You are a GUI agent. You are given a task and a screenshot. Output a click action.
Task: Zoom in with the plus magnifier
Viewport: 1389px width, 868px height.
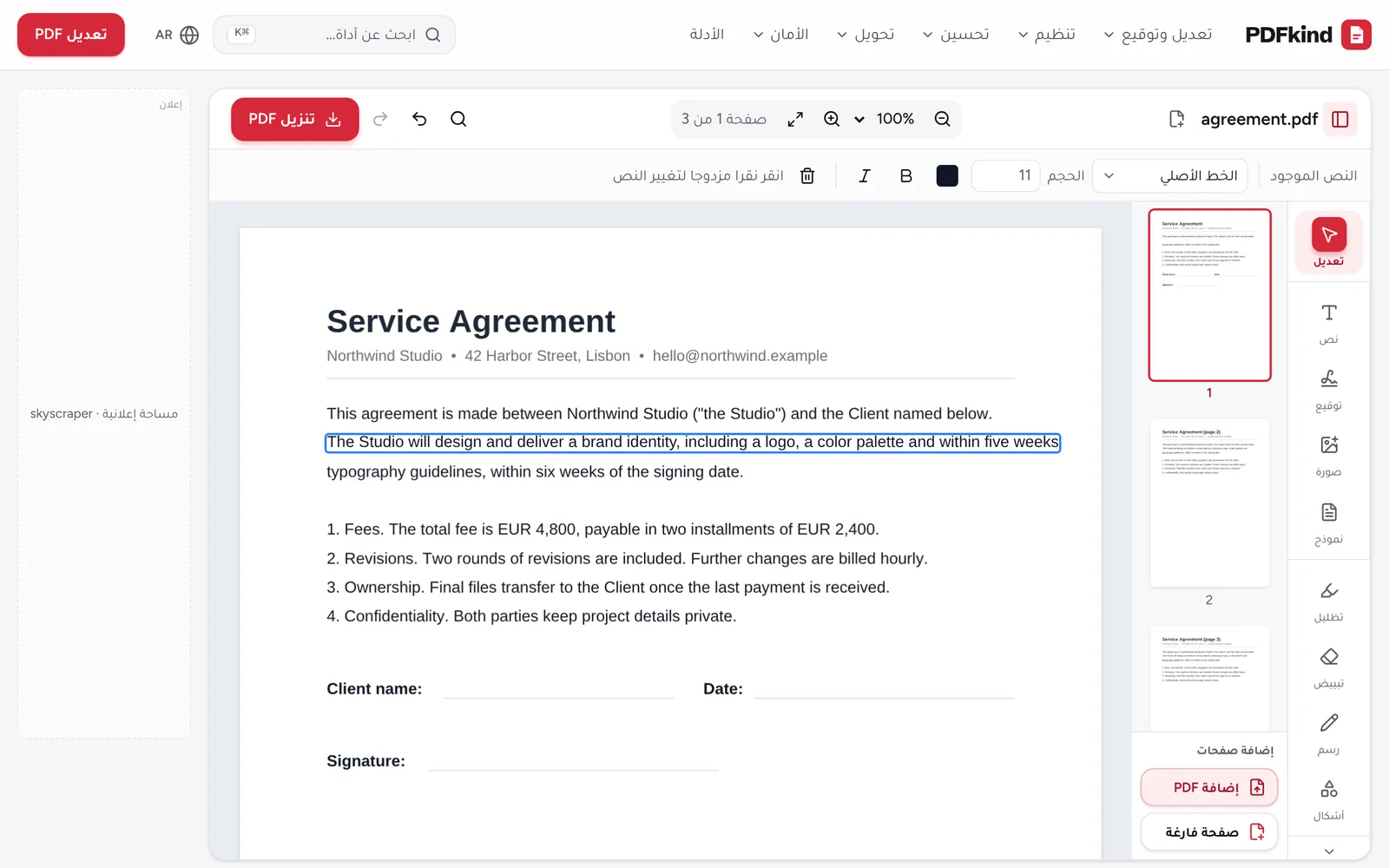click(832, 119)
